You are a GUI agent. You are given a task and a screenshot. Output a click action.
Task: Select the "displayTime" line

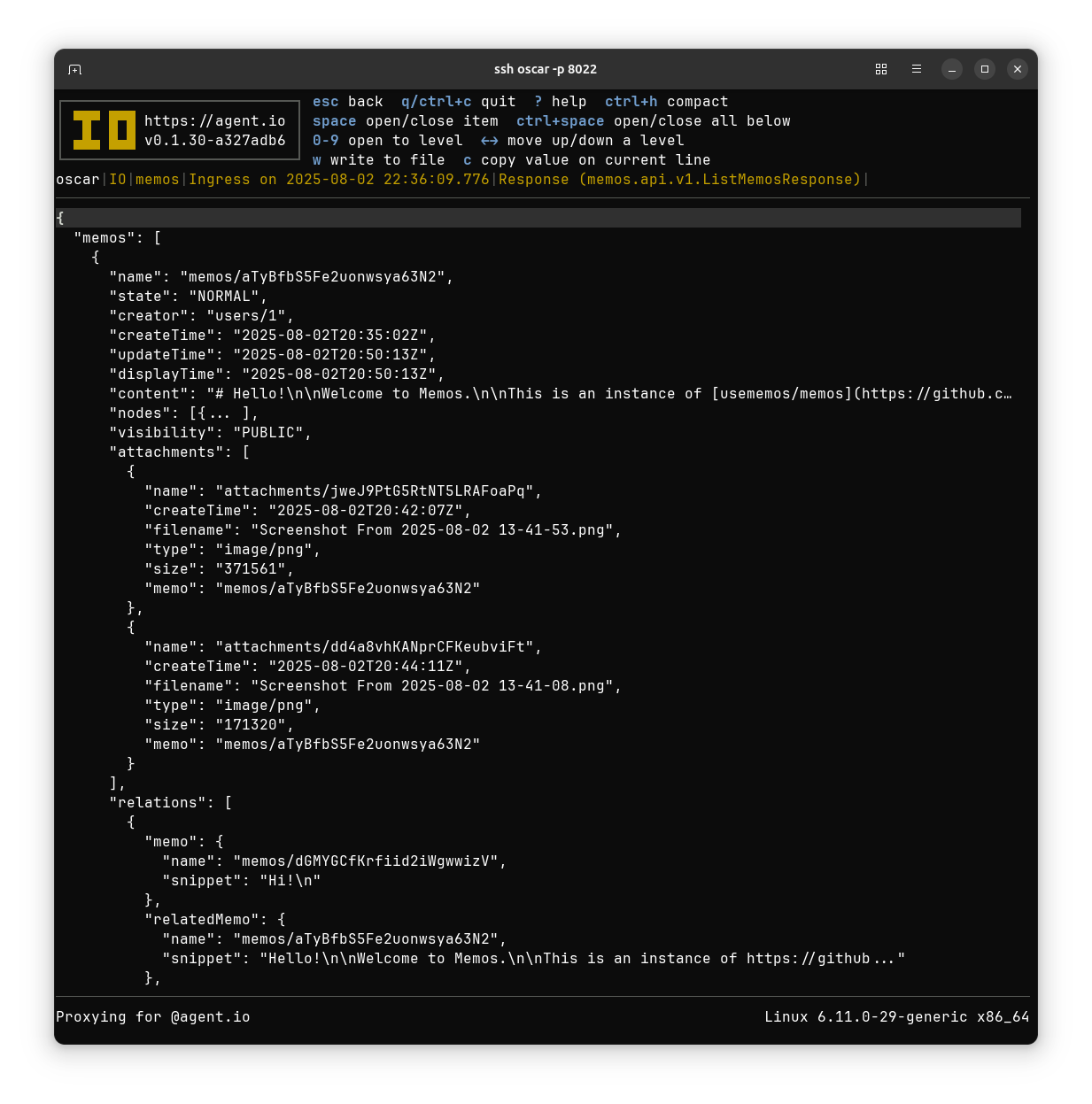277,374
